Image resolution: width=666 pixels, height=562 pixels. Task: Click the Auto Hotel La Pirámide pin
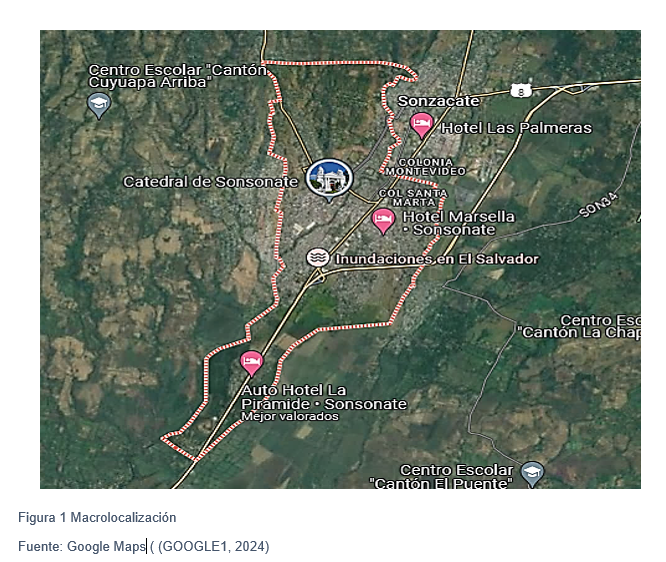pyautogui.click(x=251, y=363)
